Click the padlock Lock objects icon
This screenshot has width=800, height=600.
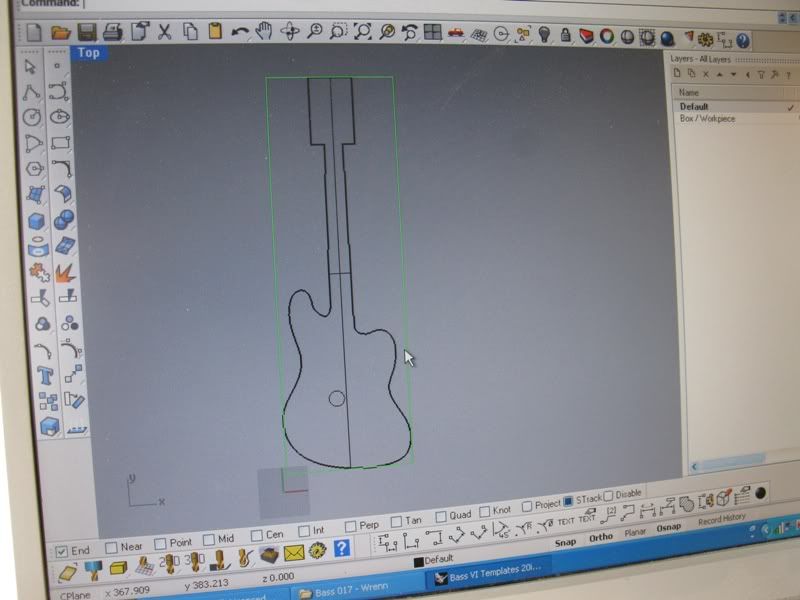565,35
